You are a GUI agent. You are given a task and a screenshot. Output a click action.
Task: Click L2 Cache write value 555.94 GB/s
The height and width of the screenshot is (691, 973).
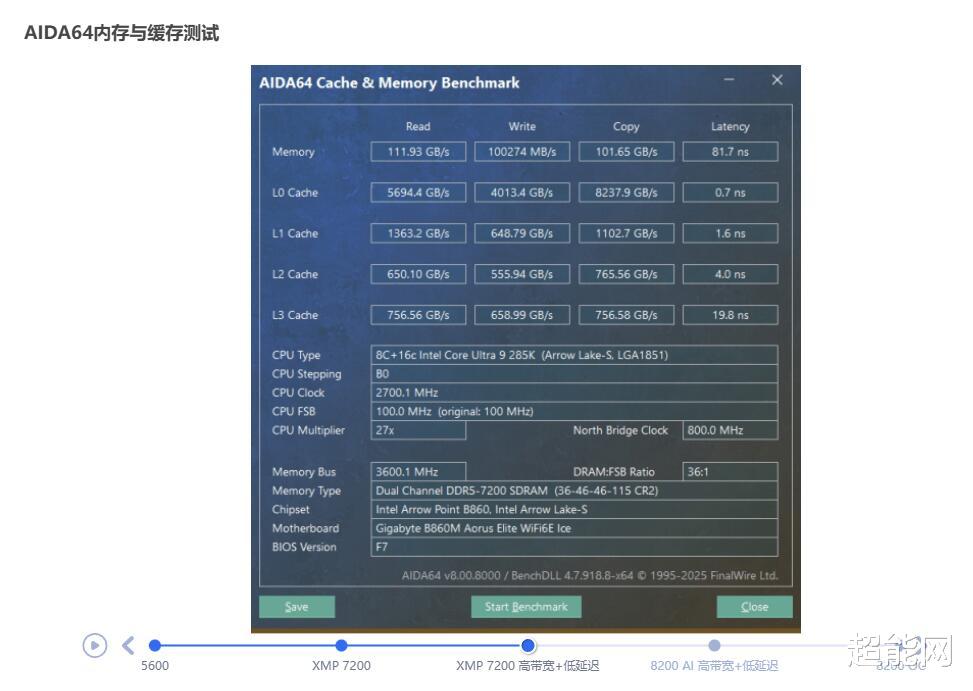coord(522,274)
